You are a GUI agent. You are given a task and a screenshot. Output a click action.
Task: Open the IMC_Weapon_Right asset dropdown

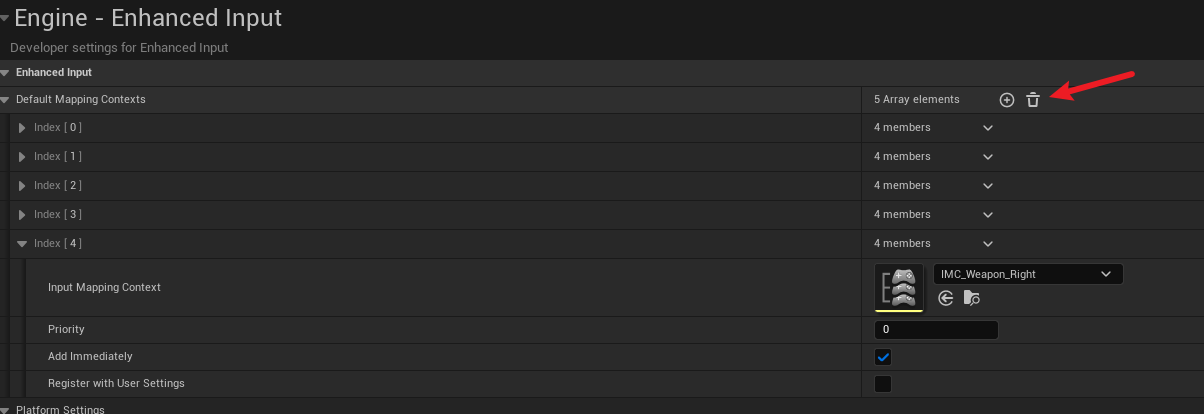tap(1028, 274)
